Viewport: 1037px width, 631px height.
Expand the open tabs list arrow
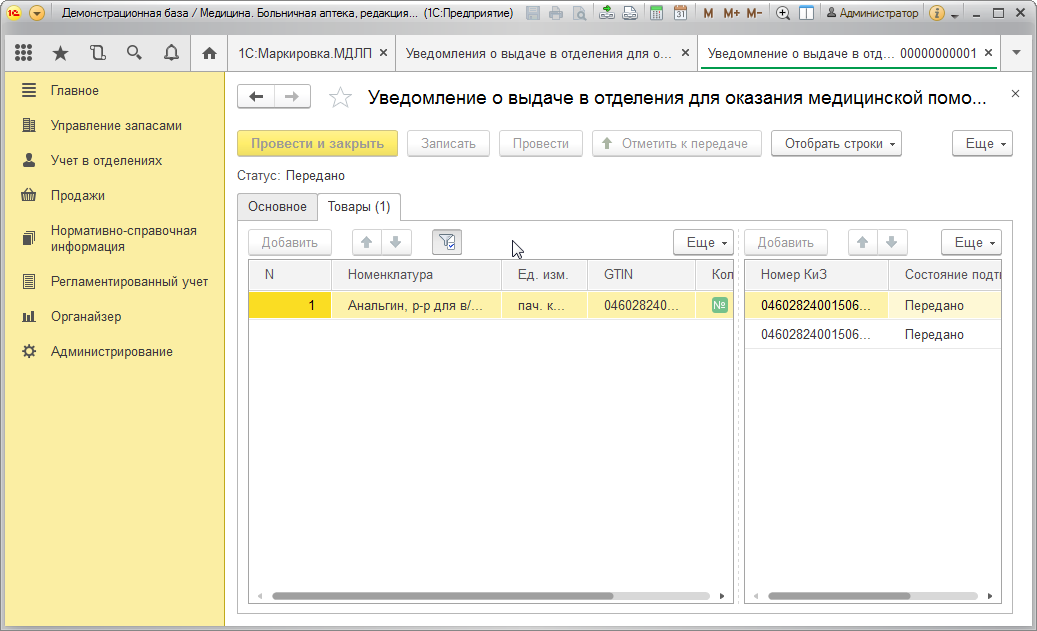tap(1016, 53)
